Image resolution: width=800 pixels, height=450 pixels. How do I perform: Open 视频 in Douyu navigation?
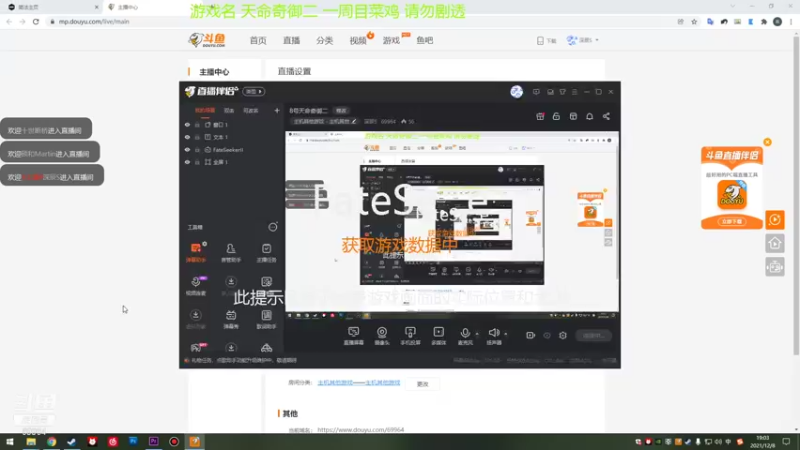358,40
